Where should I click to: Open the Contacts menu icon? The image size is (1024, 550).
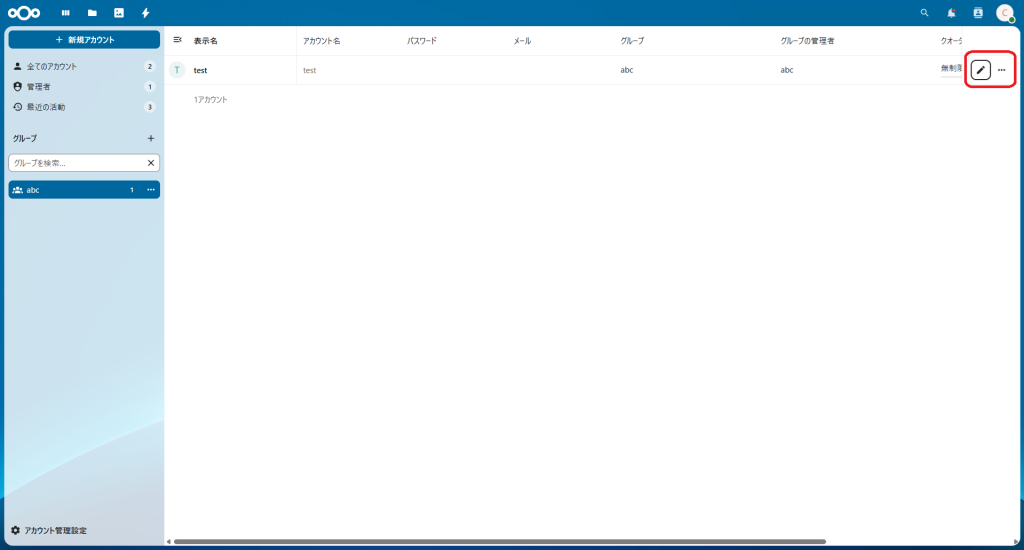pyautogui.click(x=978, y=13)
